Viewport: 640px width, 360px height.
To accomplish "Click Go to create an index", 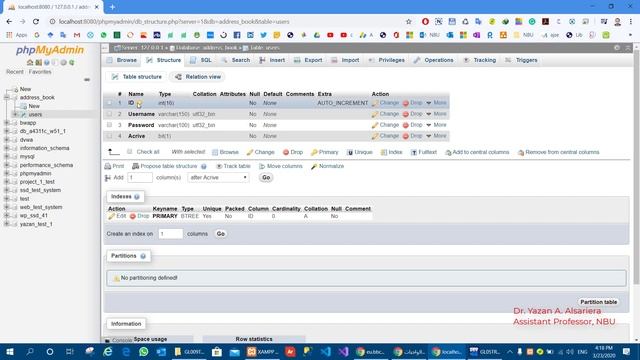I will [x=221, y=234].
